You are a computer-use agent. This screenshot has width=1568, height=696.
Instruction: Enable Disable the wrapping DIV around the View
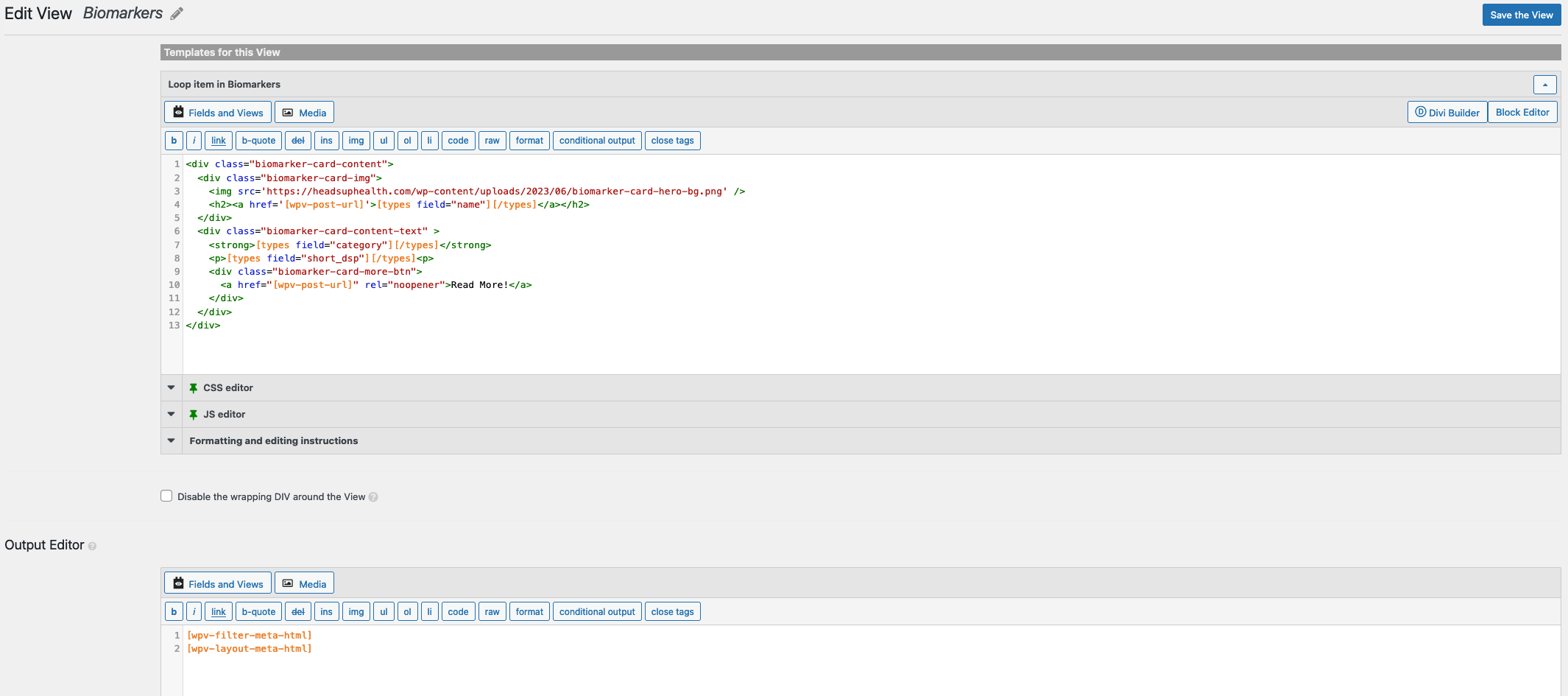click(166, 496)
